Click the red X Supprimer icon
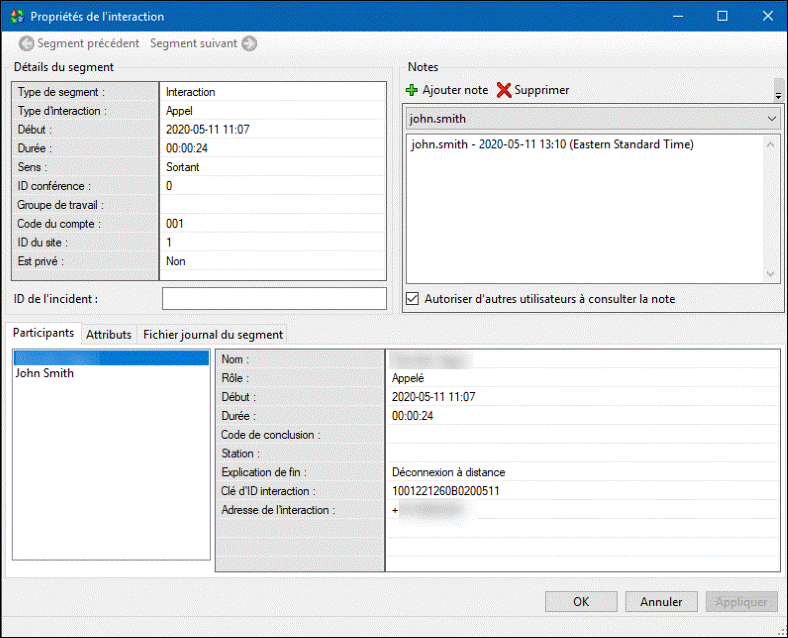This screenshot has height=638, width=788. tap(504, 90)
